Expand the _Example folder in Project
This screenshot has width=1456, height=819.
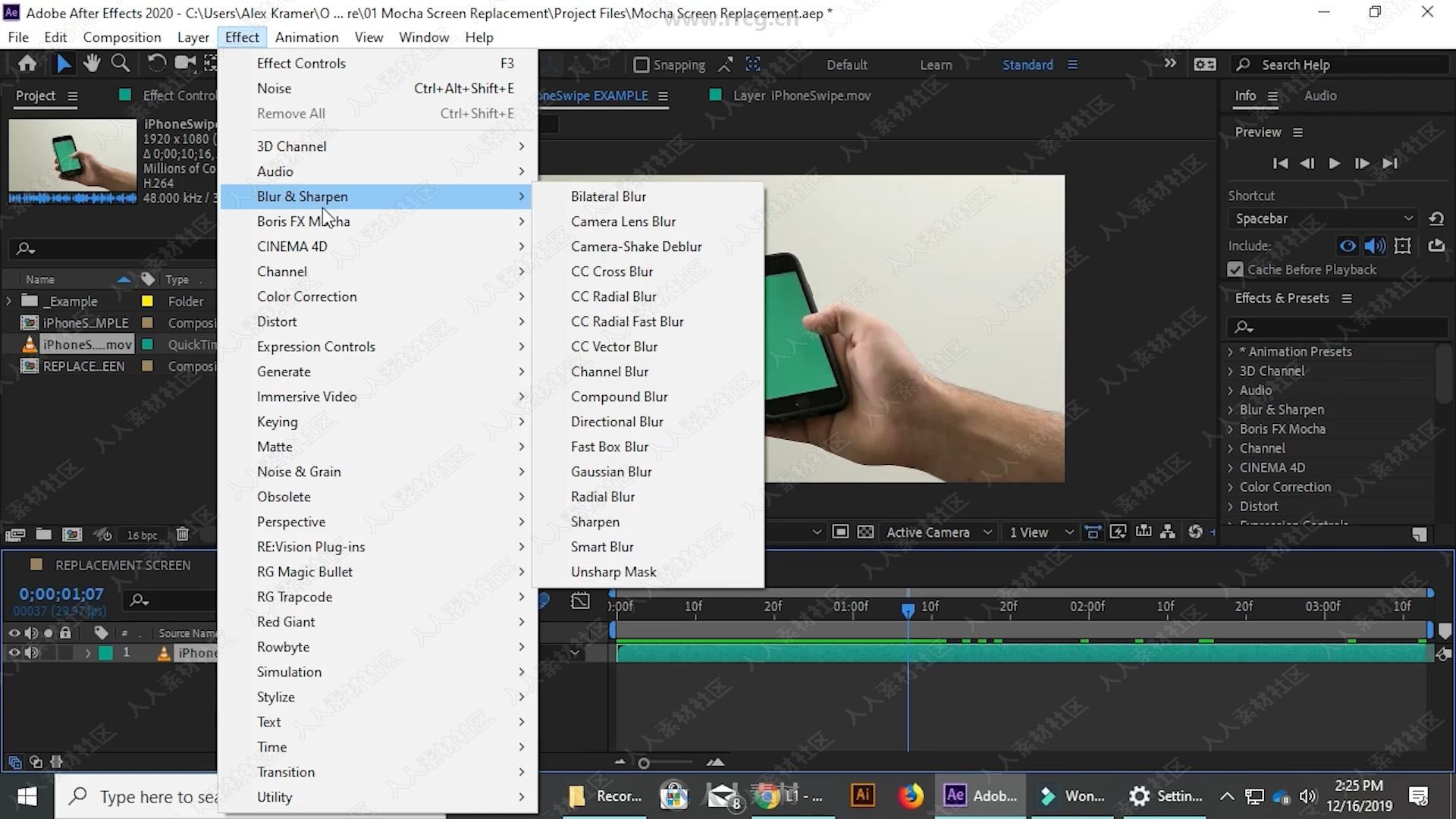pyautogui.click(x=9, y=301)
